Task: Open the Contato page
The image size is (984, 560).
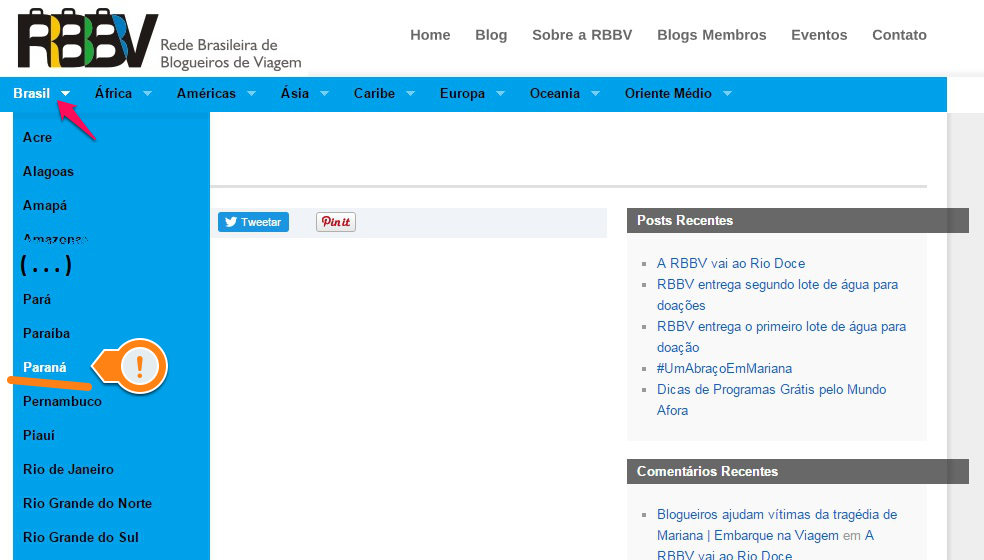Action: [x=899, y=35]
